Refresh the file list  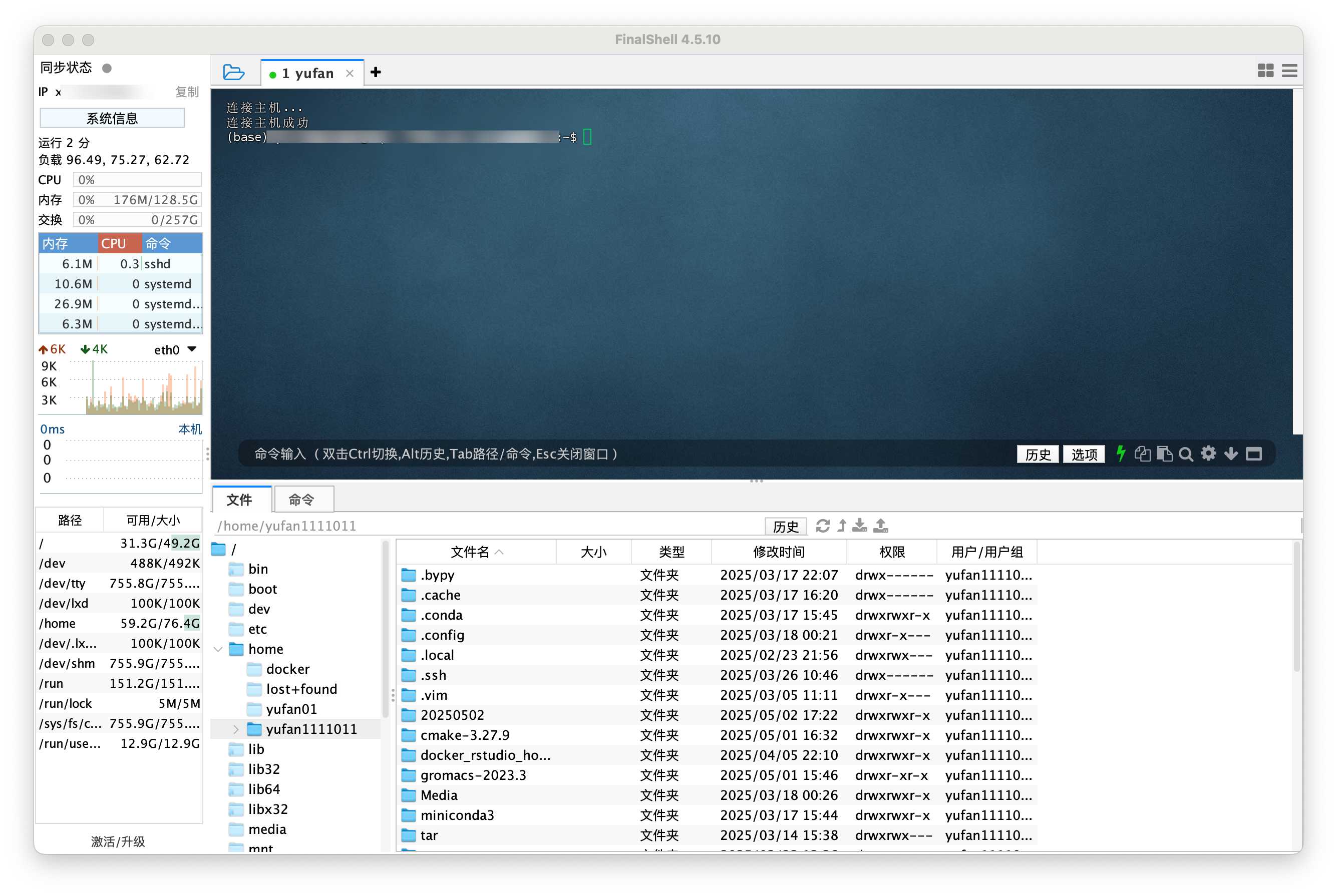823,526
